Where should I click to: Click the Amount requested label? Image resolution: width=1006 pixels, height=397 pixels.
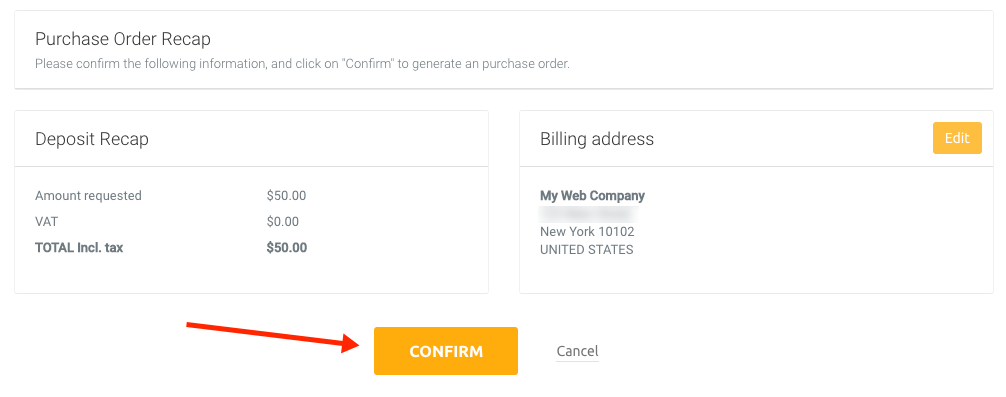[88, 196]
